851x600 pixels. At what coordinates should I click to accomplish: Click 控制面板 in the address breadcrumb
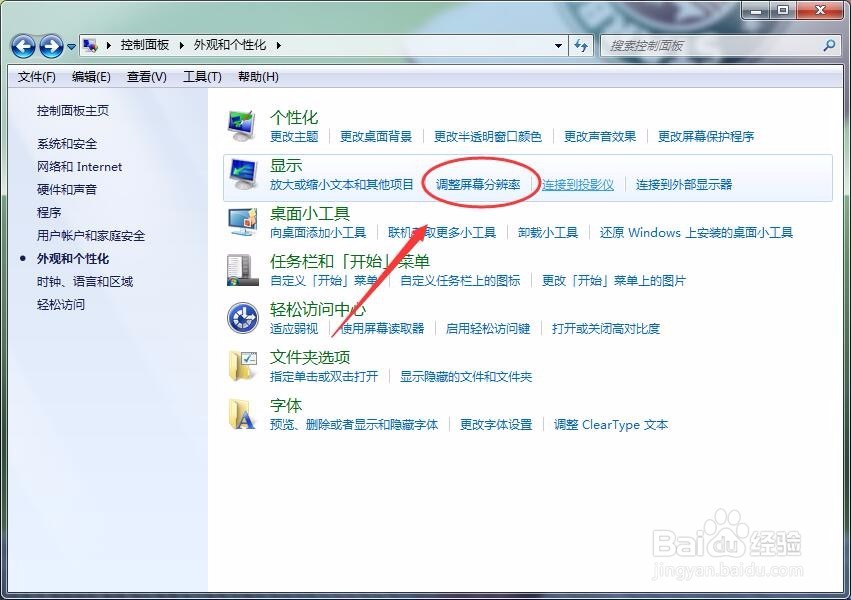(x=145, y=45)
